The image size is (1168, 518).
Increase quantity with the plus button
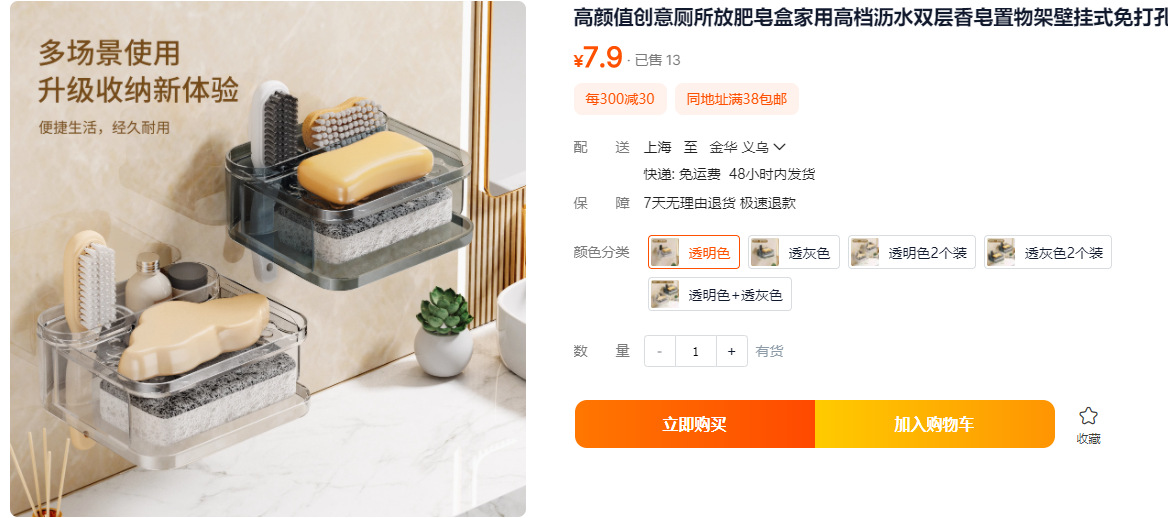tap(731, 351)
